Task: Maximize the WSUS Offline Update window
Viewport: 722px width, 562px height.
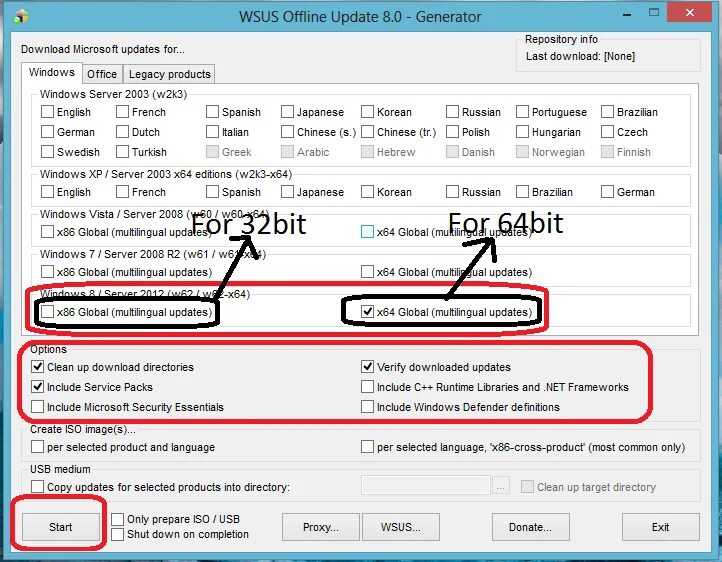Action: (x=654, y=13)
